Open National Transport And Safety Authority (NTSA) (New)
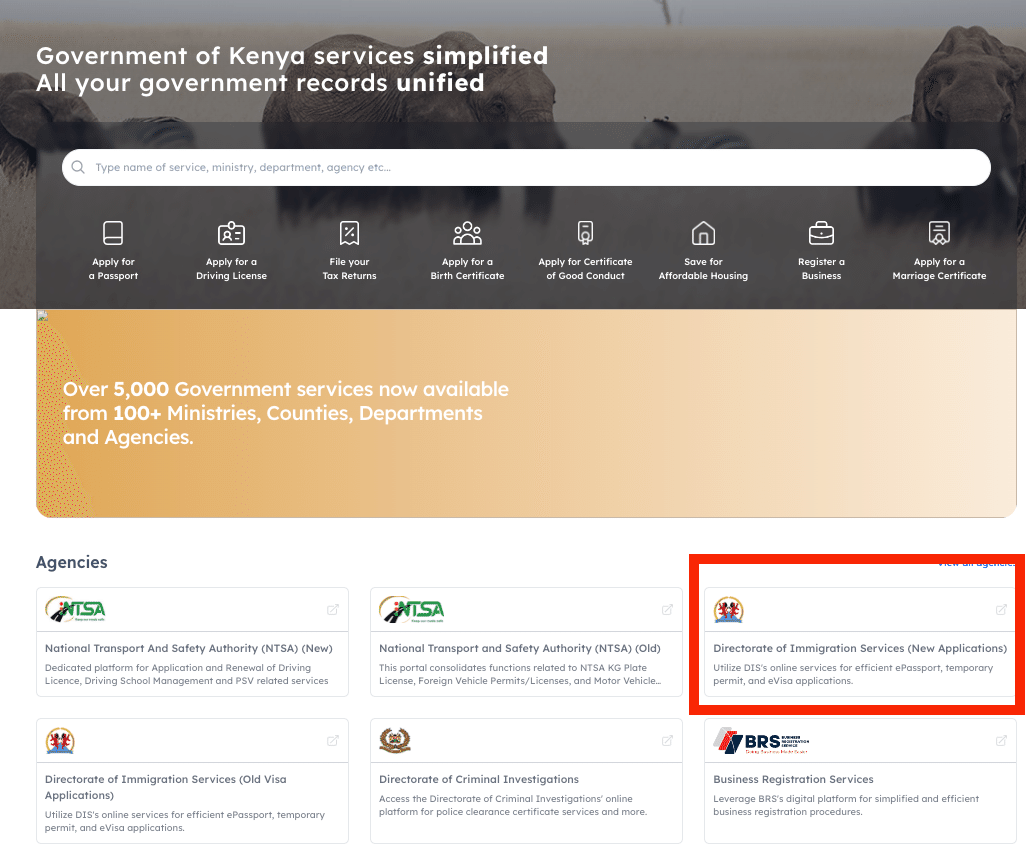1026x861 pixels. [188, 648]
